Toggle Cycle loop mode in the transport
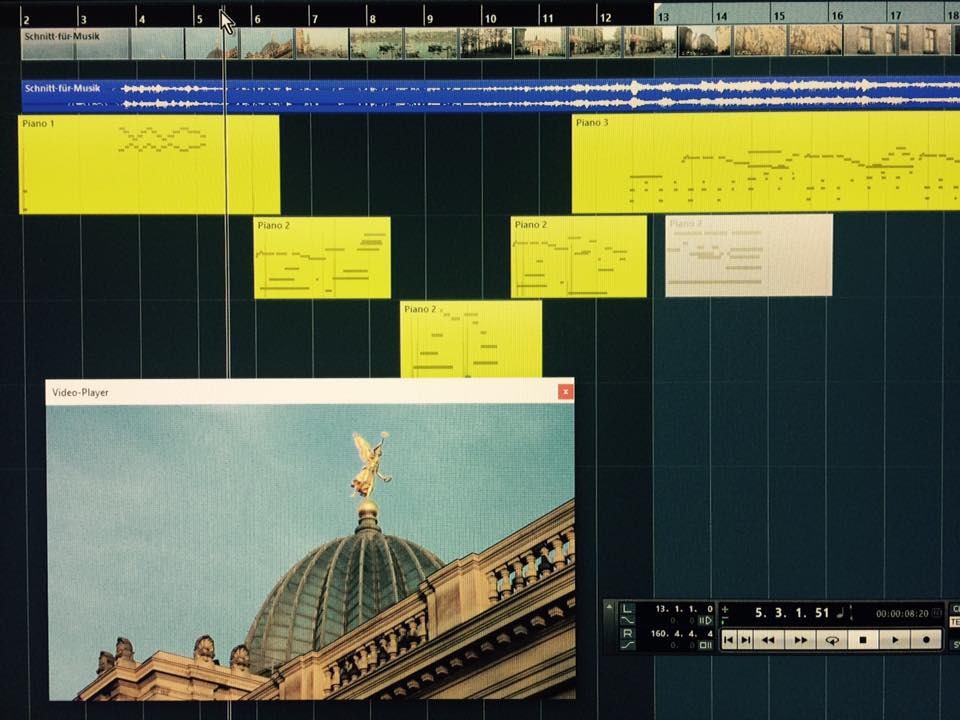 (x=832, y=640)
